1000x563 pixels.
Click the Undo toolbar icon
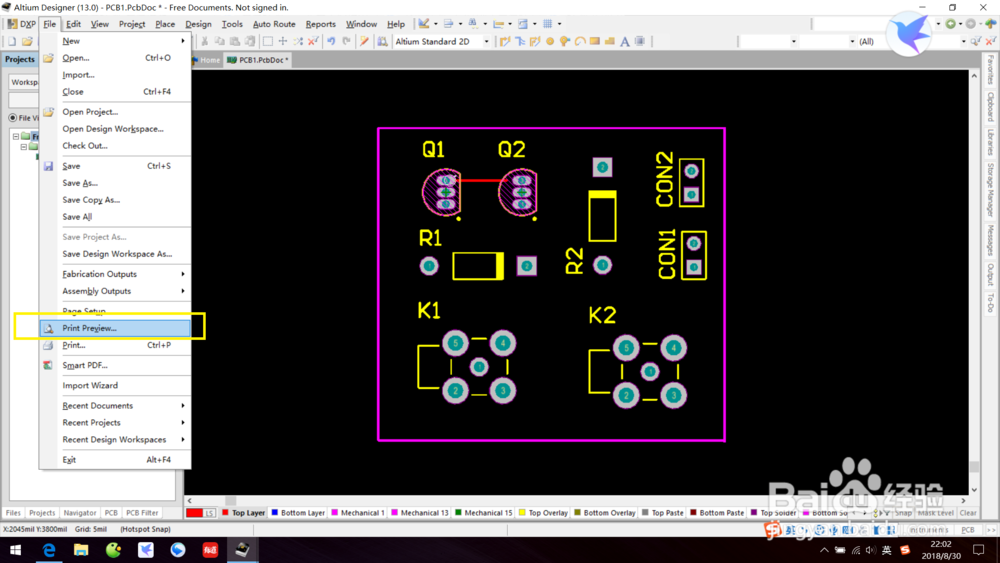(x=331, y=41)
